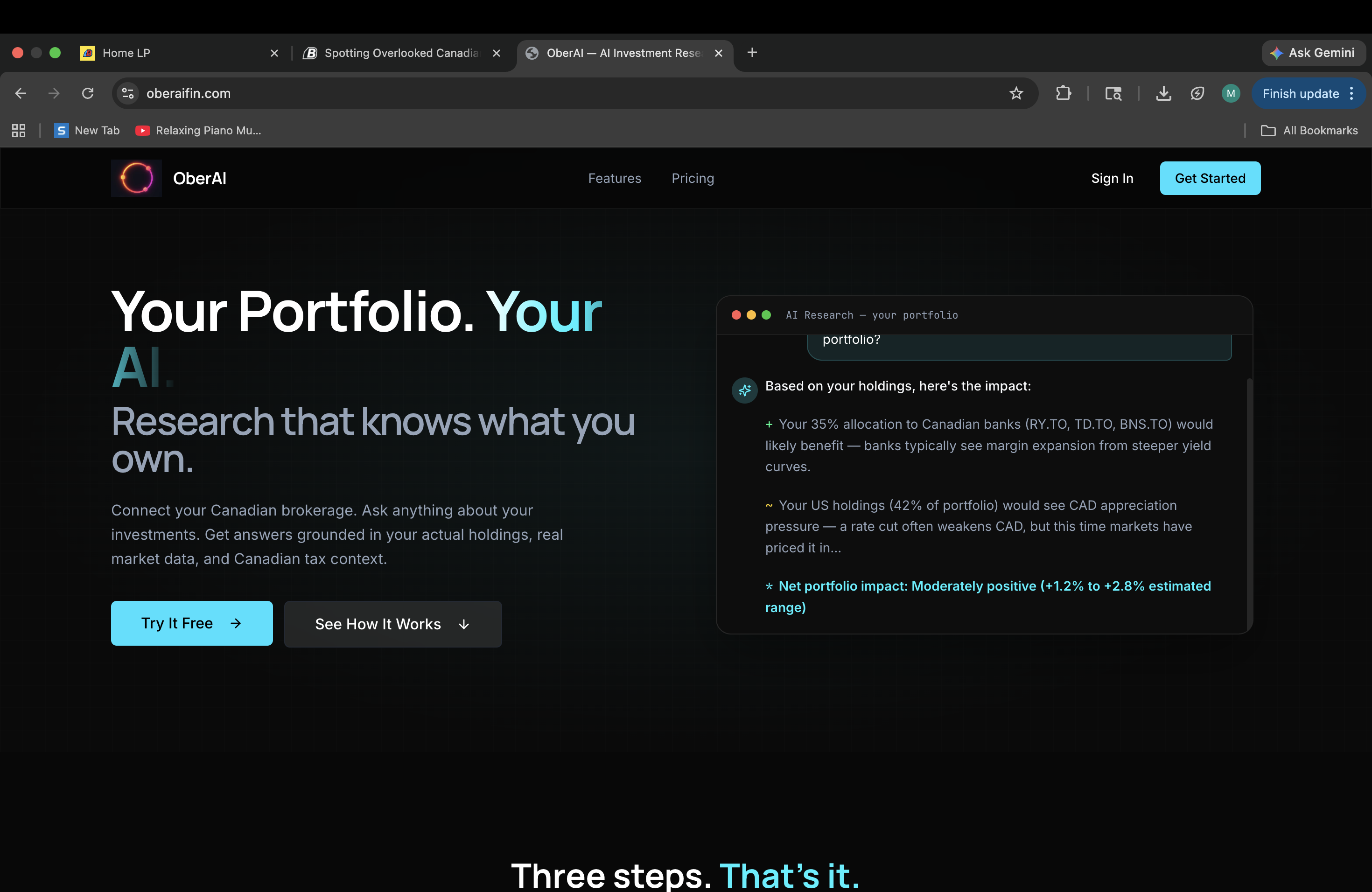Open the apps grid in bookmarks bar
The image size is (1372, 892).
click(x=19, y=131)
